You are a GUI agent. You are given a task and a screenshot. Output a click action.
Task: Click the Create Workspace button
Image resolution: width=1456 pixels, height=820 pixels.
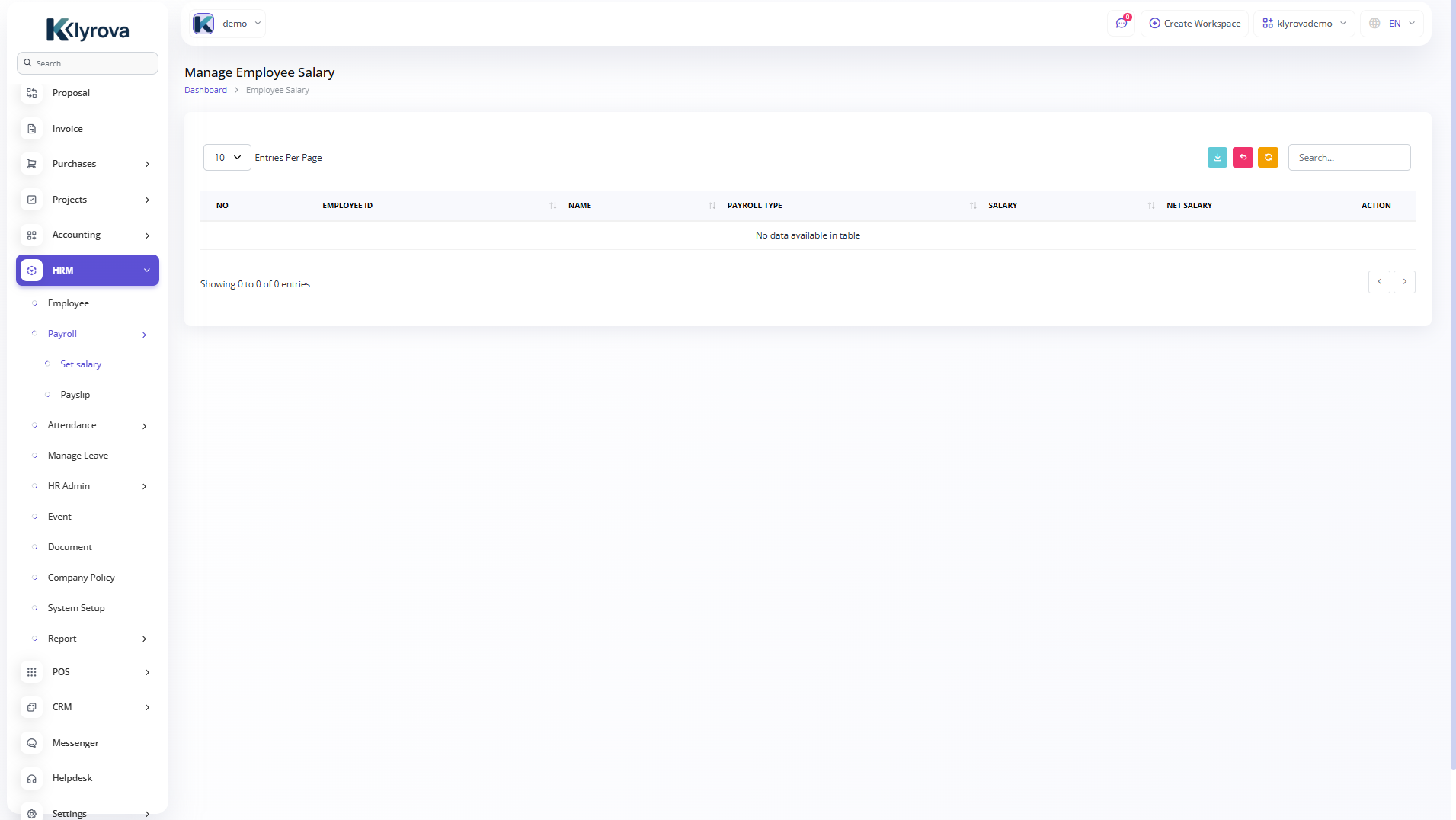tap(1195, 24)
